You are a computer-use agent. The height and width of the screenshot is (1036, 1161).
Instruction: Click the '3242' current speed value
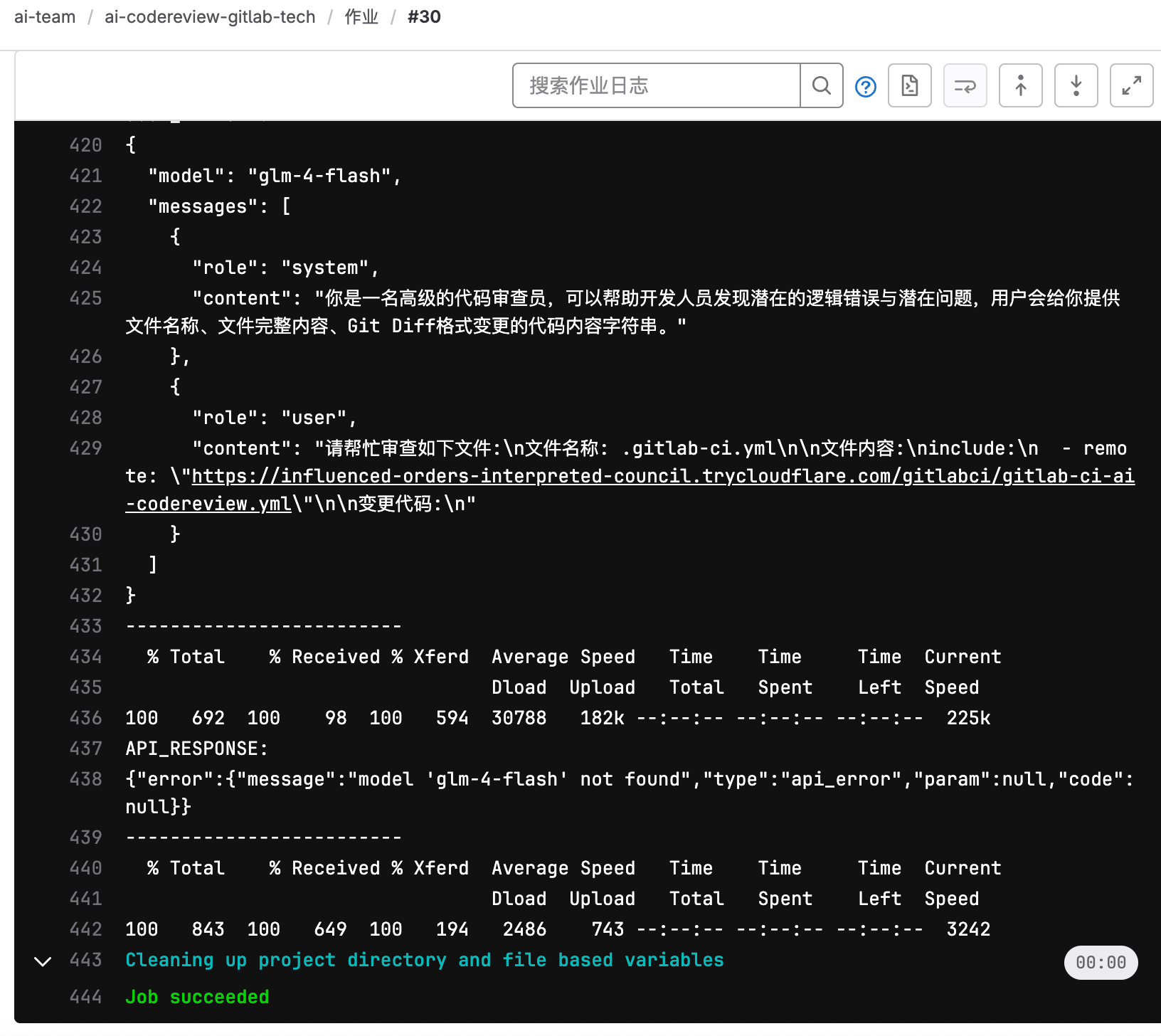pos(968,929)
